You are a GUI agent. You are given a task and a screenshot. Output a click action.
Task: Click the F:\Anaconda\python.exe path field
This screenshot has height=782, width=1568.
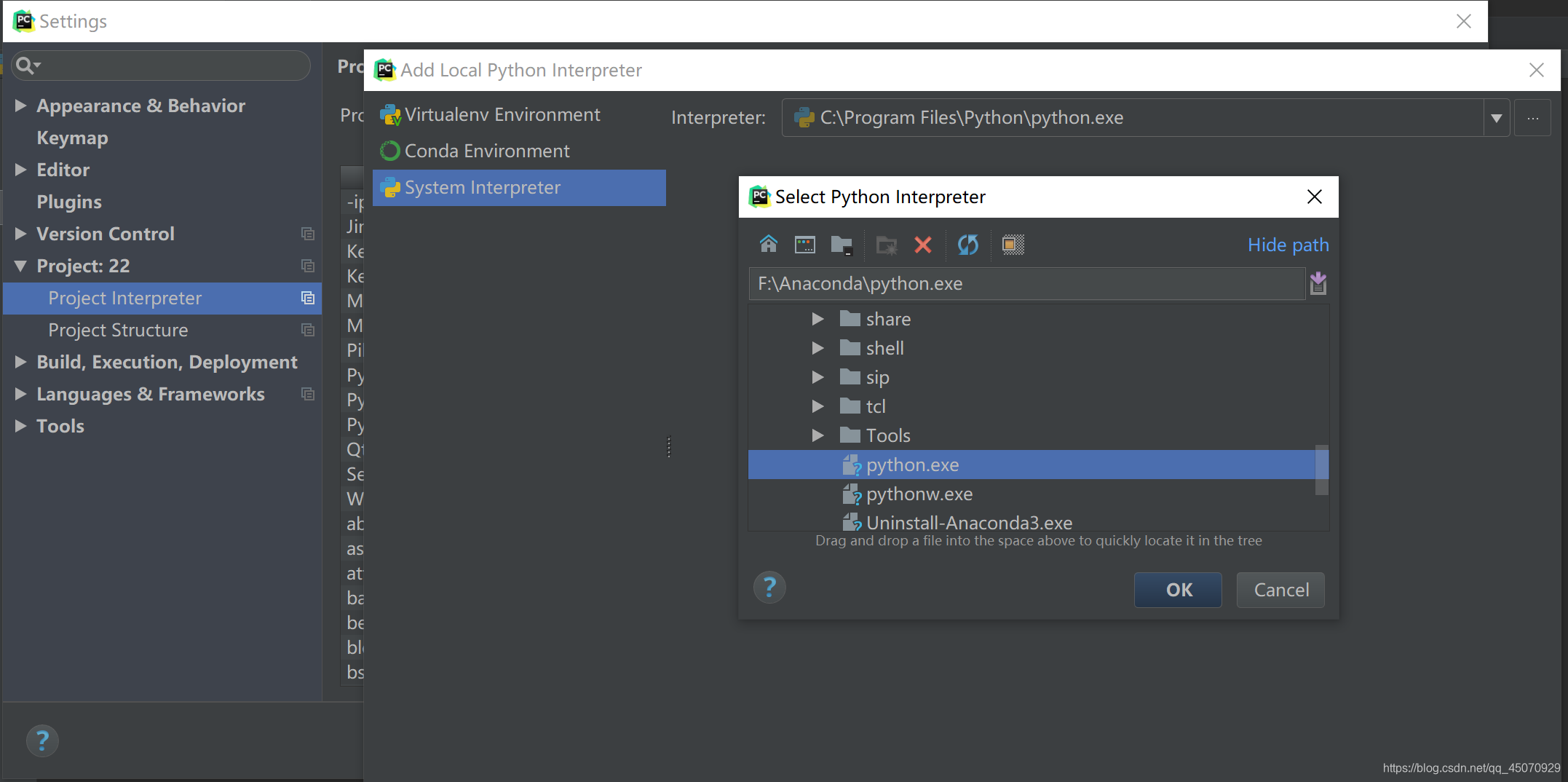coord(1026,284)
